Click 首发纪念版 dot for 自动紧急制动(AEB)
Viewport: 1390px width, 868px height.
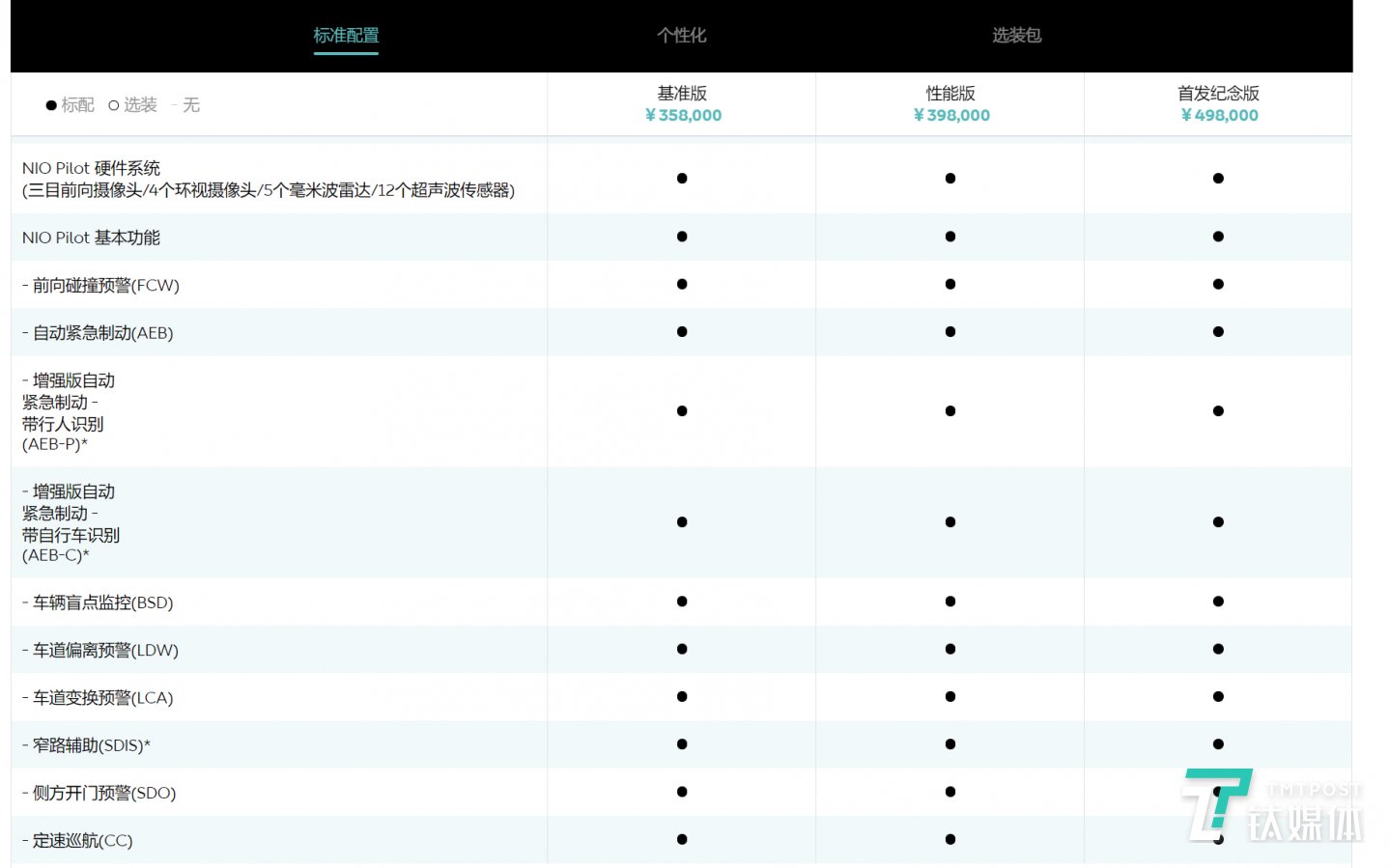pyautogui.click(x=1218, y=332)
